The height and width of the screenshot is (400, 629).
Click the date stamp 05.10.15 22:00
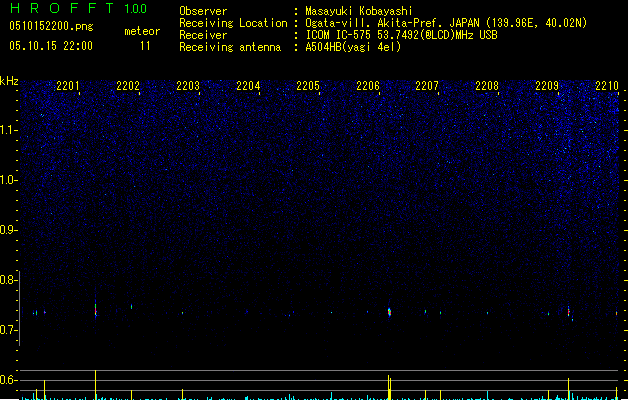coord(51,46)
